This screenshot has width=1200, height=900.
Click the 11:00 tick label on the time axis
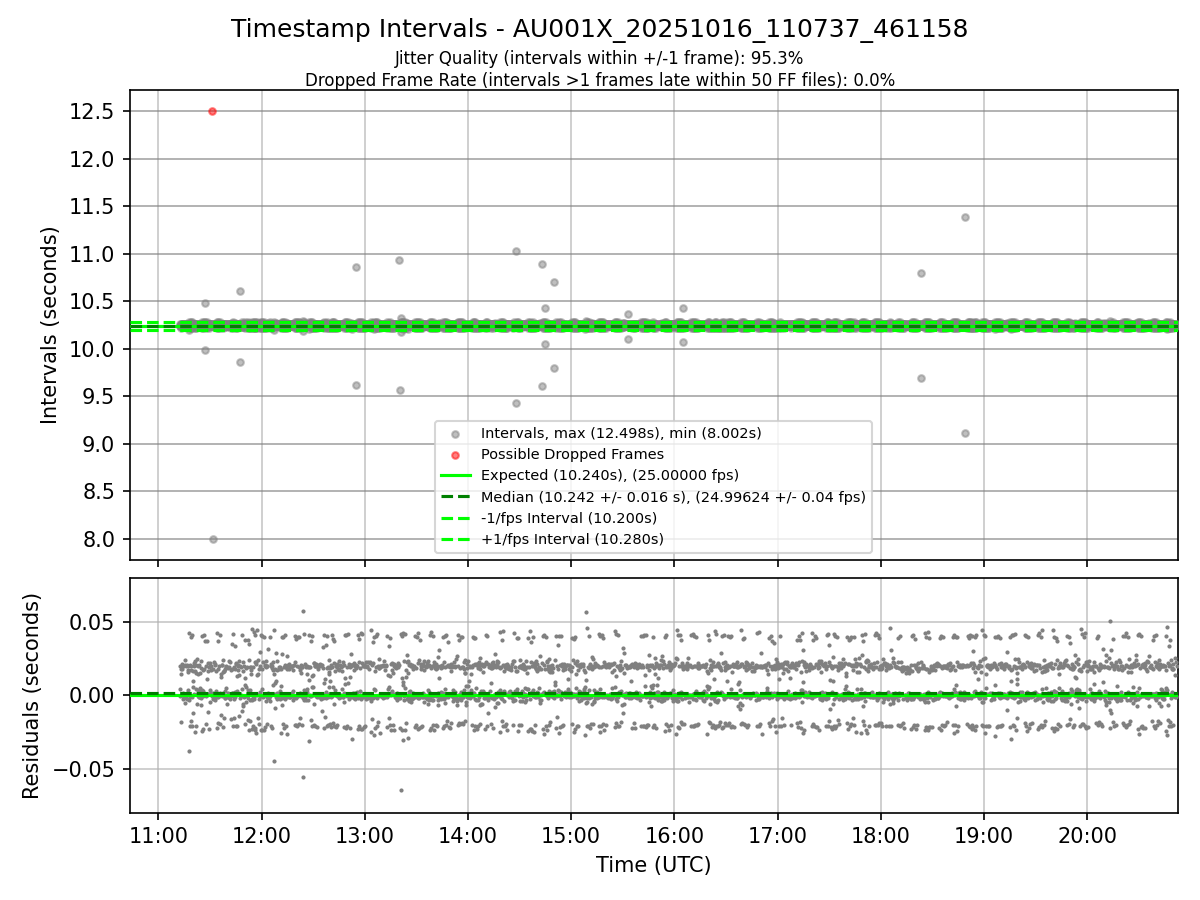158,834
